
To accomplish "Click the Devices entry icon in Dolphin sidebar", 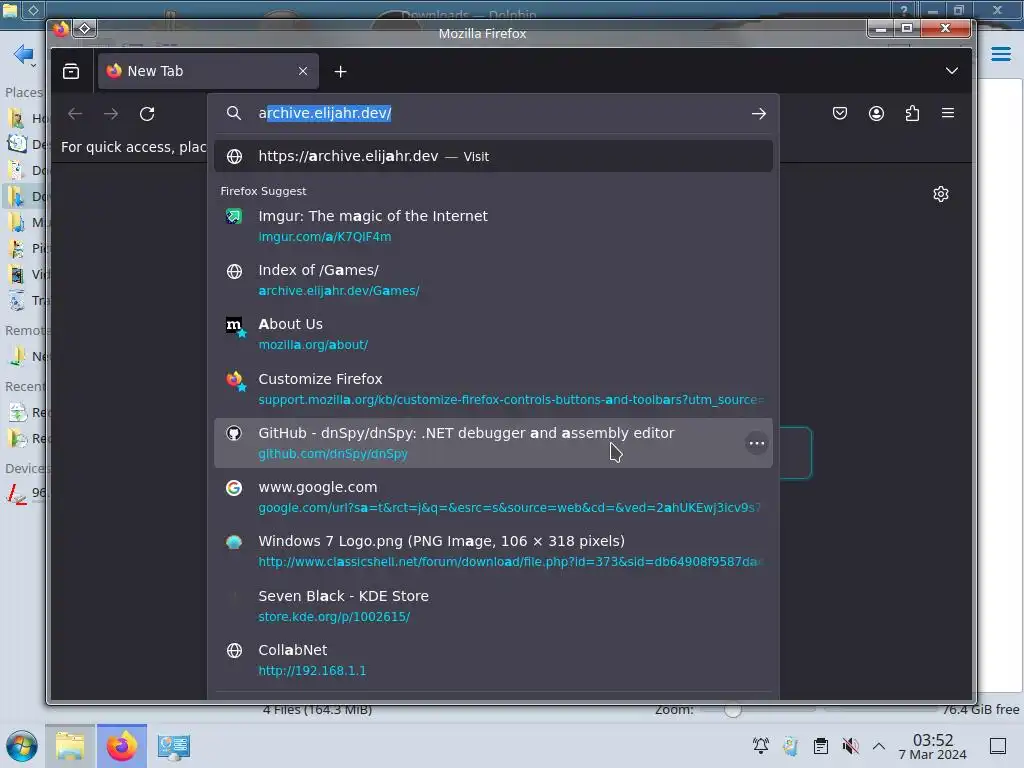I will (16, 494).
